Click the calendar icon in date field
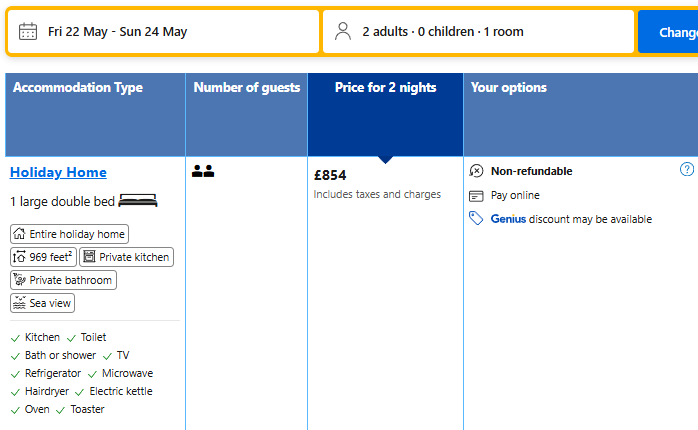This screenshot has height=430, width=698. point(28,31)
